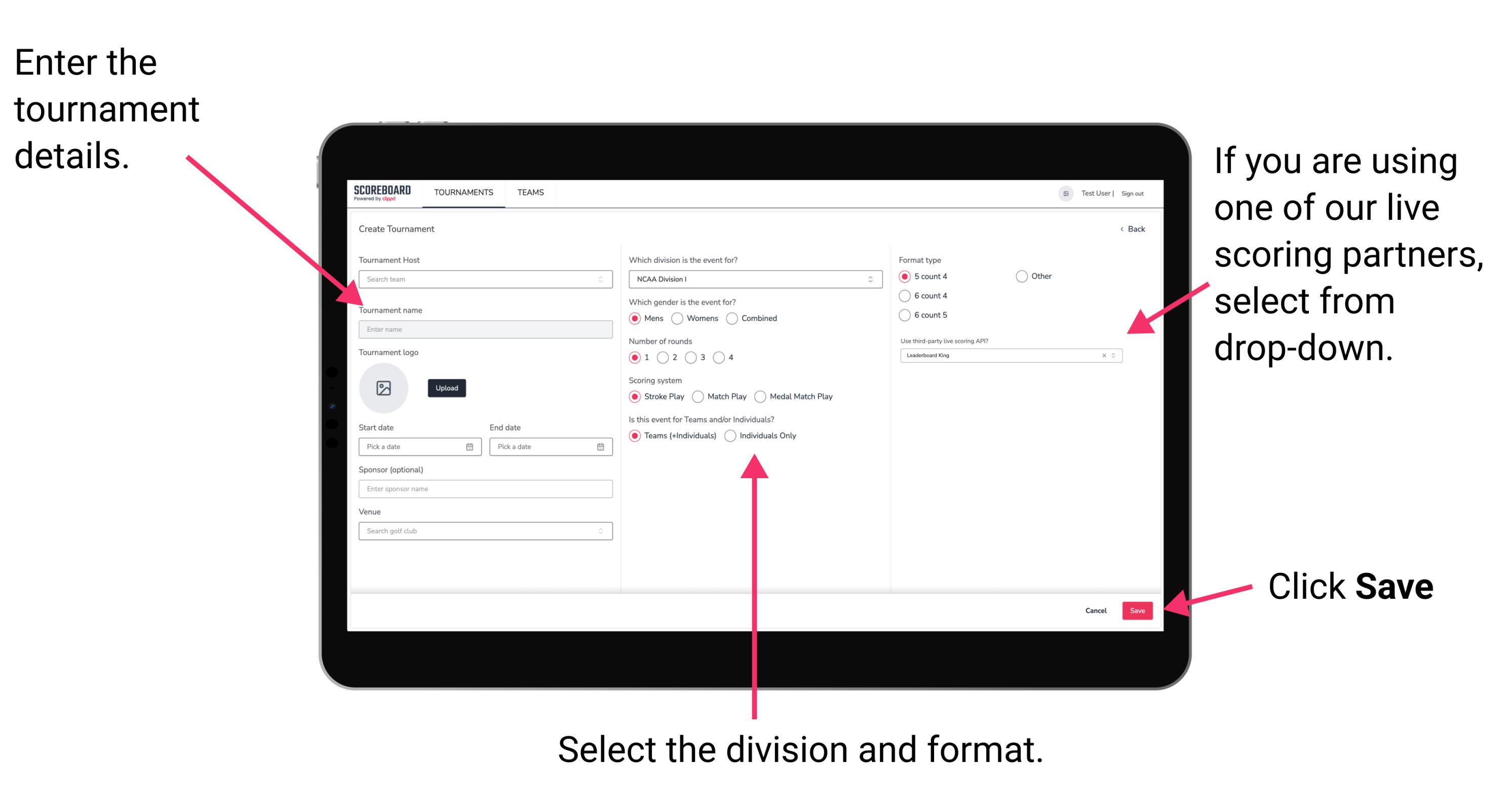The height and width of the screenshot is (812, 1509).
Task: Click the start date calendar picker icon
Action: [x=471, y=447]
